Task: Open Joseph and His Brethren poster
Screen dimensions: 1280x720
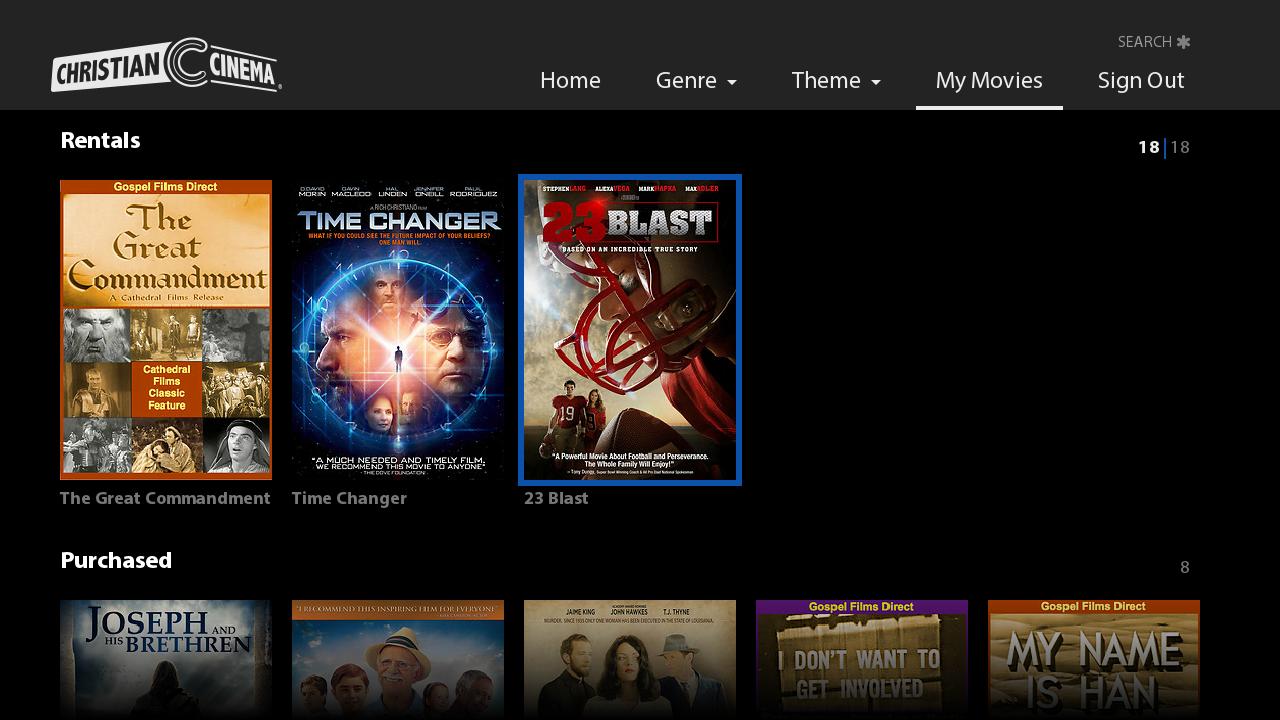Action: point(166,660)
